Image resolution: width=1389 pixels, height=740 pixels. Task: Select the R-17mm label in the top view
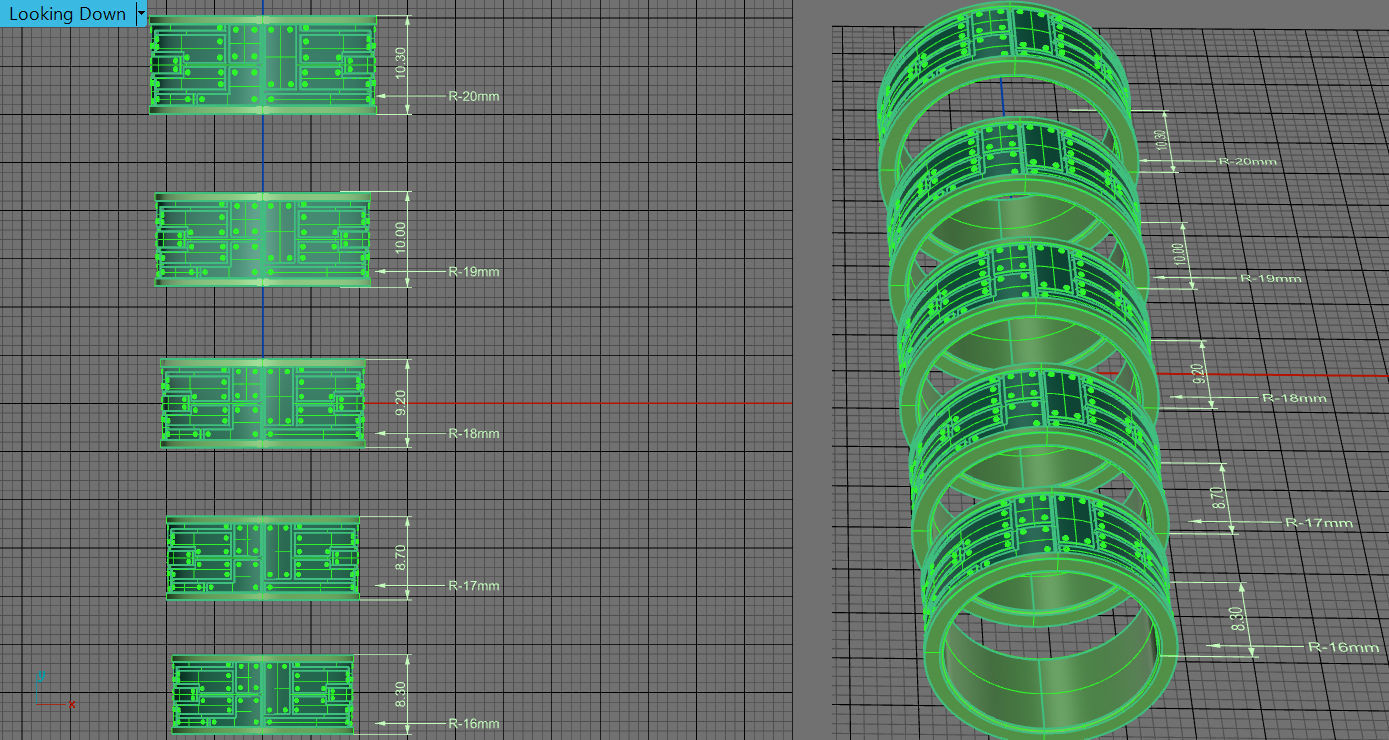pyautogui.click(x=473, y=586)
